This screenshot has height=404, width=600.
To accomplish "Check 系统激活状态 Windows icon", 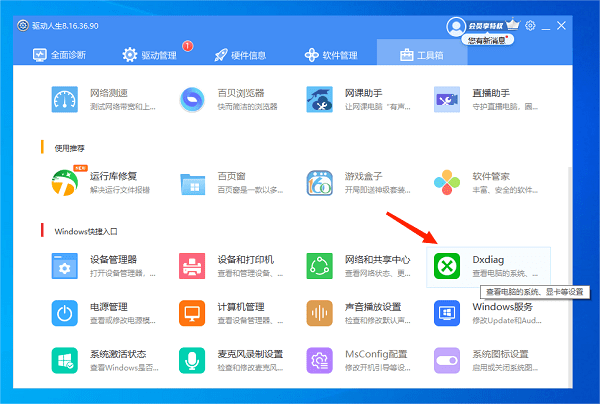I will tap(65, 360).
